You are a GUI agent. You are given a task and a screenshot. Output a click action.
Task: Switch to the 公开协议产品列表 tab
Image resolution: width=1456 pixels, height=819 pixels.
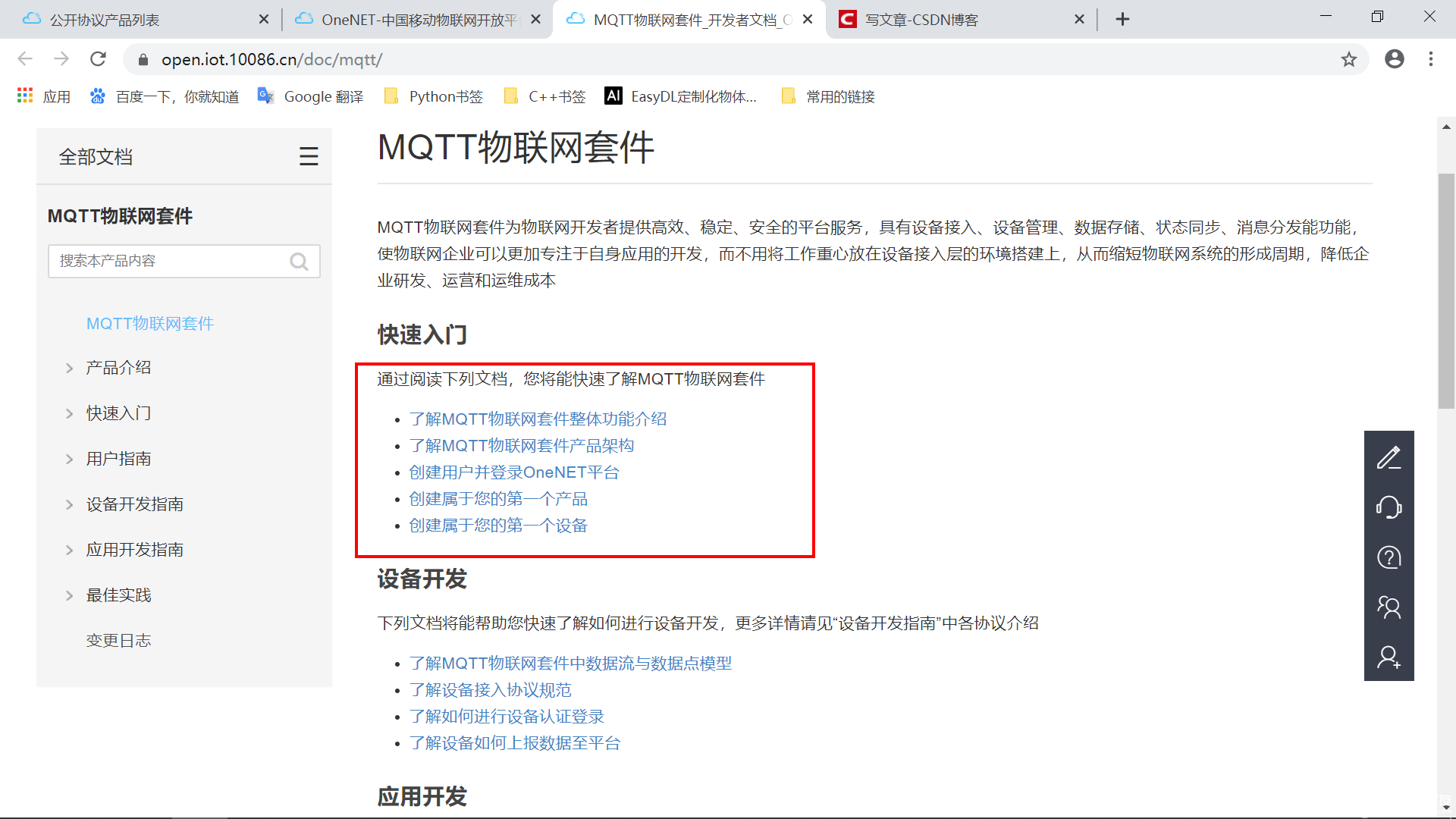(105, 20)
